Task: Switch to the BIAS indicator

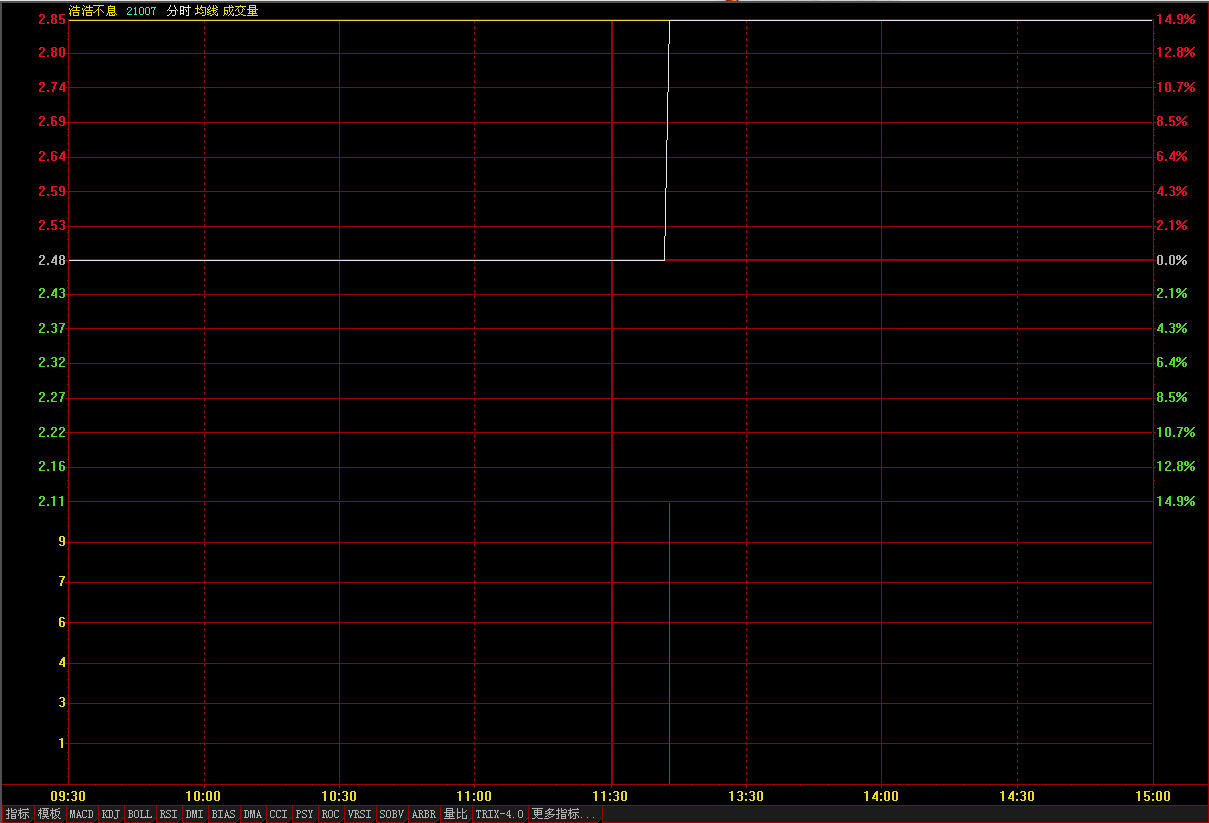Action: (x=224, y=814)
